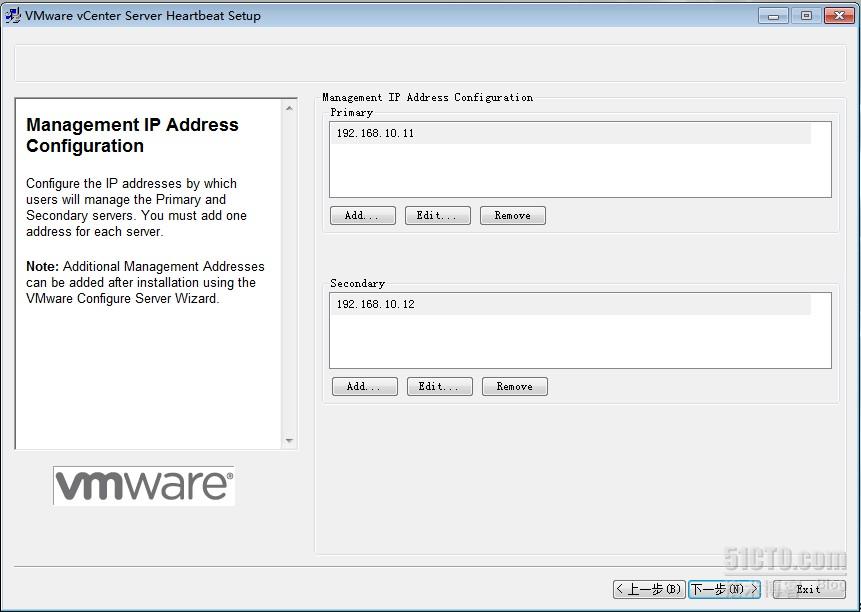Maximize the Heartbeat Setup window
The image size is (861, 612).
click(806, 16)
